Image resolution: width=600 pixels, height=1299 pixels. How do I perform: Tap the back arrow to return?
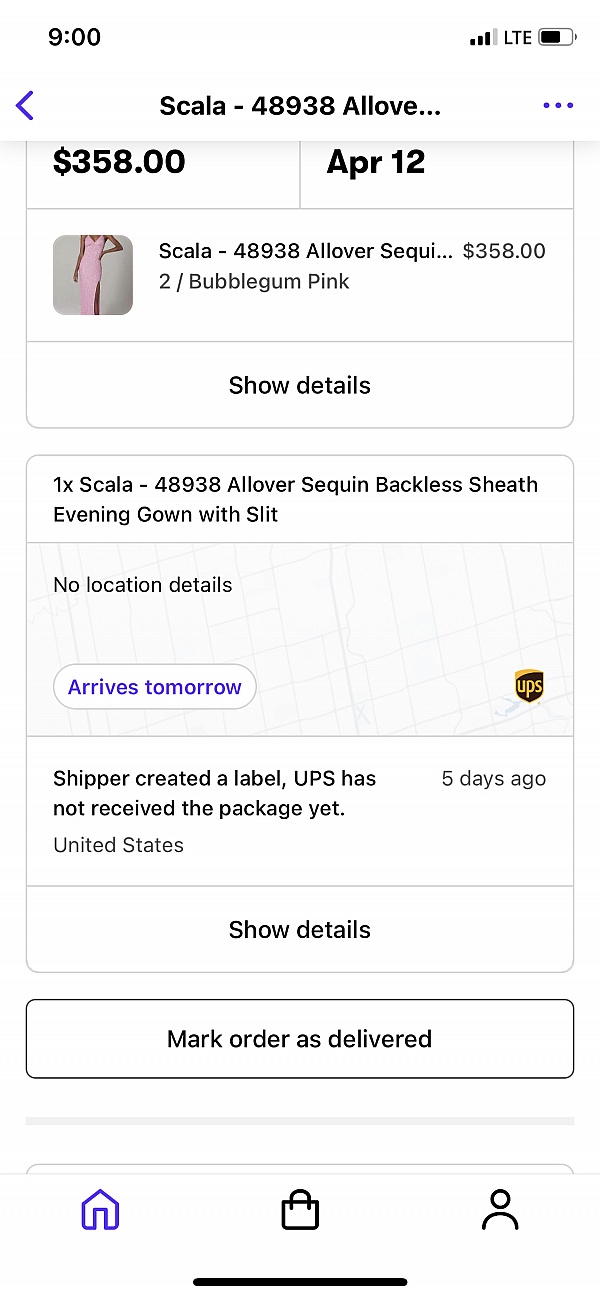(x=24, y=105)
